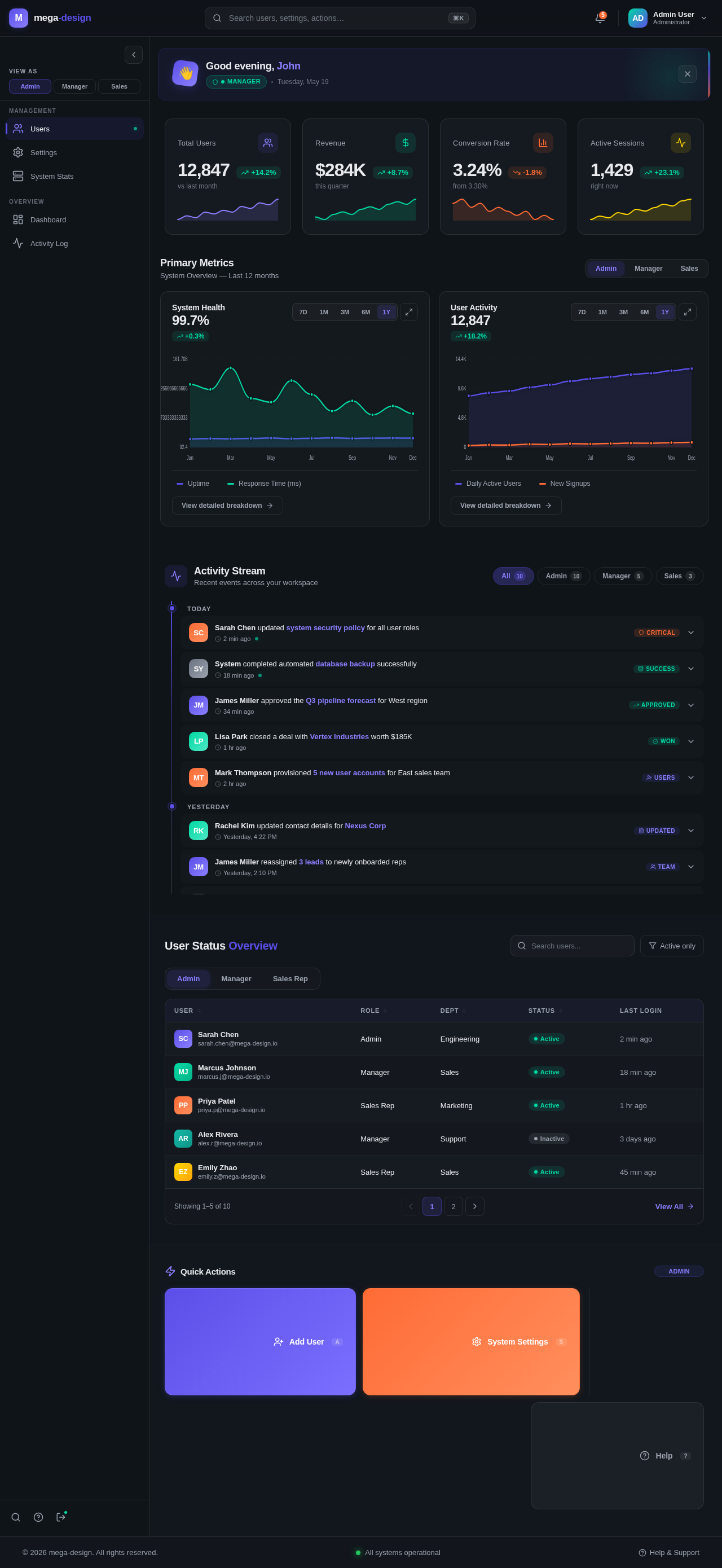Set View As to Admin

tap(30, 86)
